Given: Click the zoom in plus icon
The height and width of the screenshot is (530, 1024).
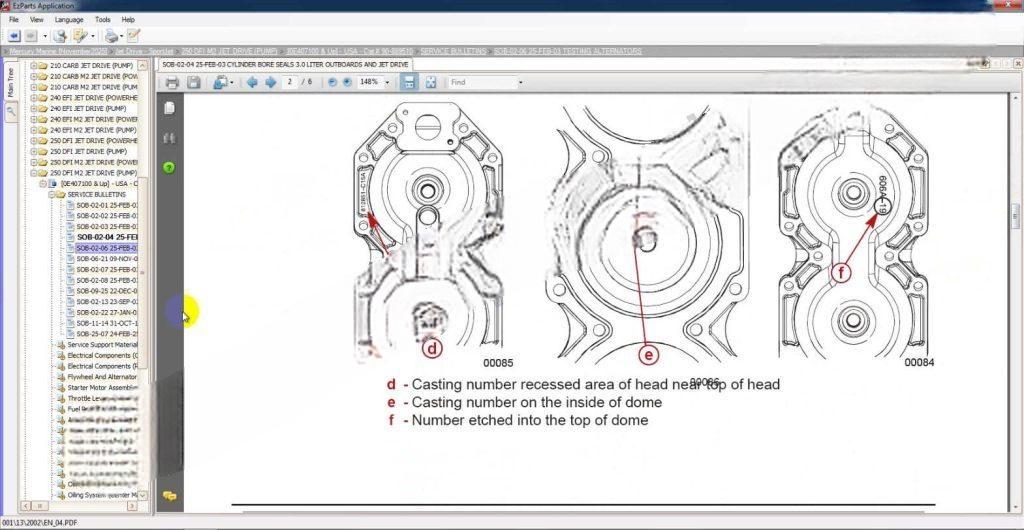Looking at the screenshot, I should 348,82.
